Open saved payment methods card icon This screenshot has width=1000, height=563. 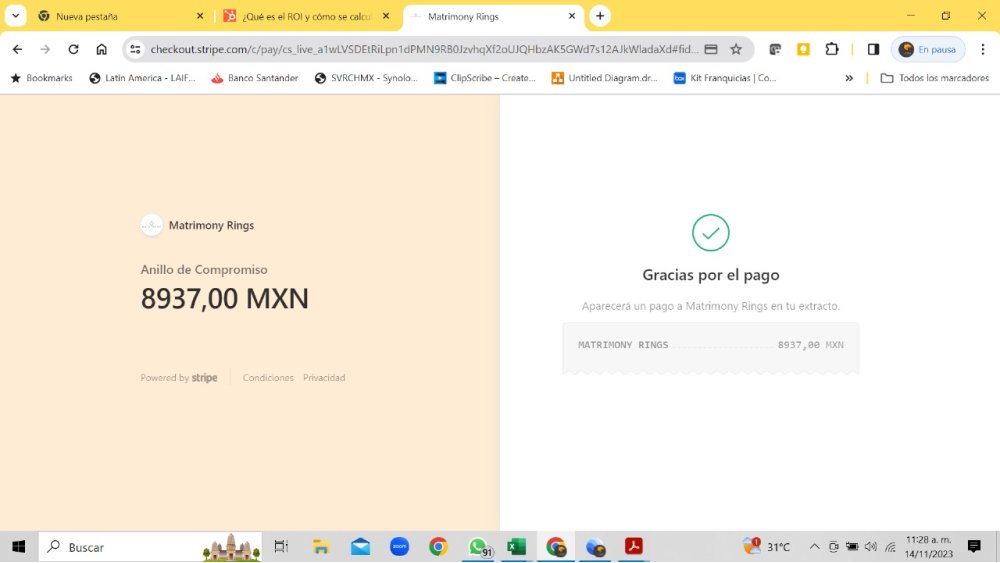711,49
